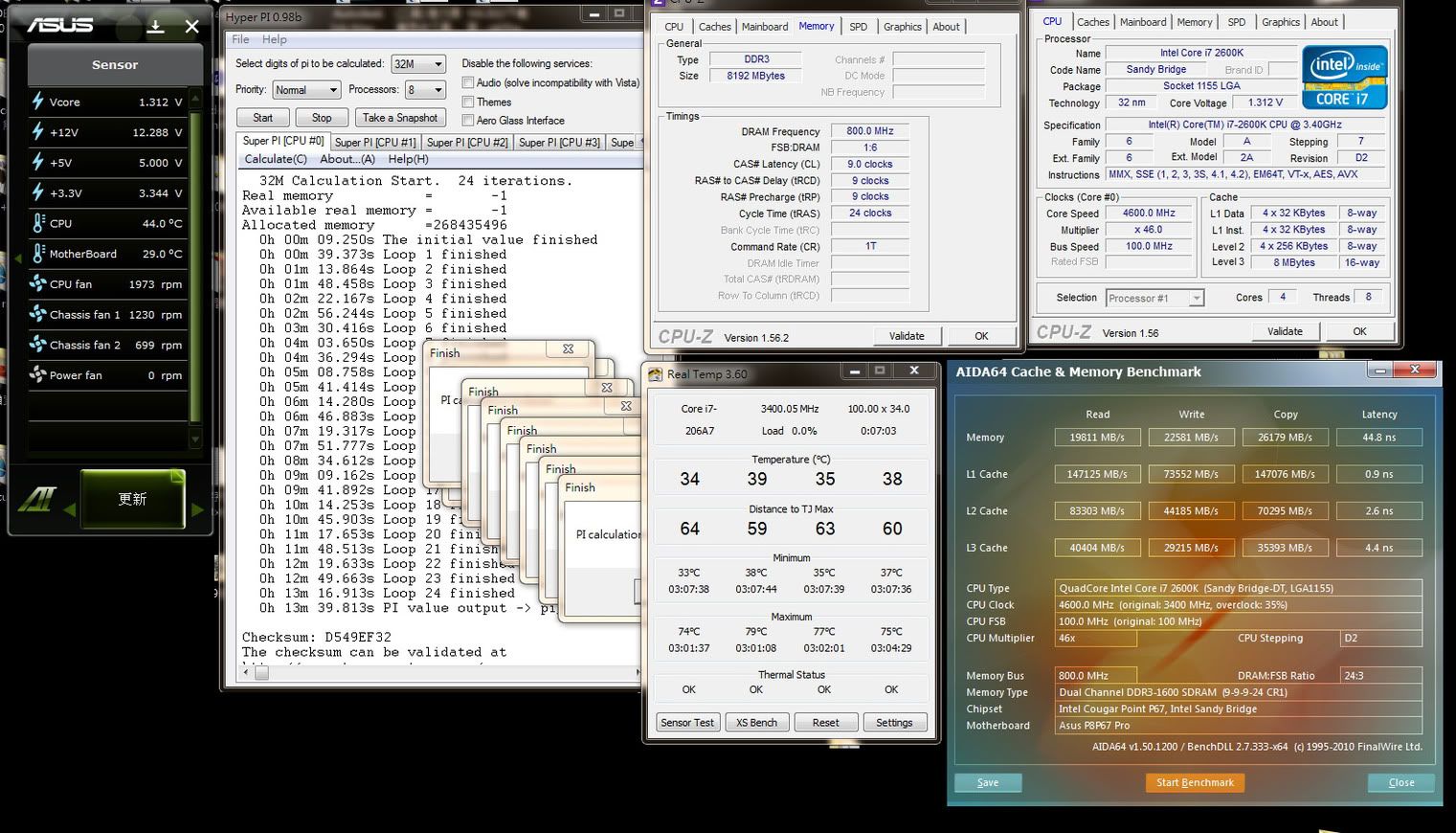Open Mainboard tab in CPU-Z Memory window
The width and height of the screenshot is (1456, 833).
click(765, 27)
